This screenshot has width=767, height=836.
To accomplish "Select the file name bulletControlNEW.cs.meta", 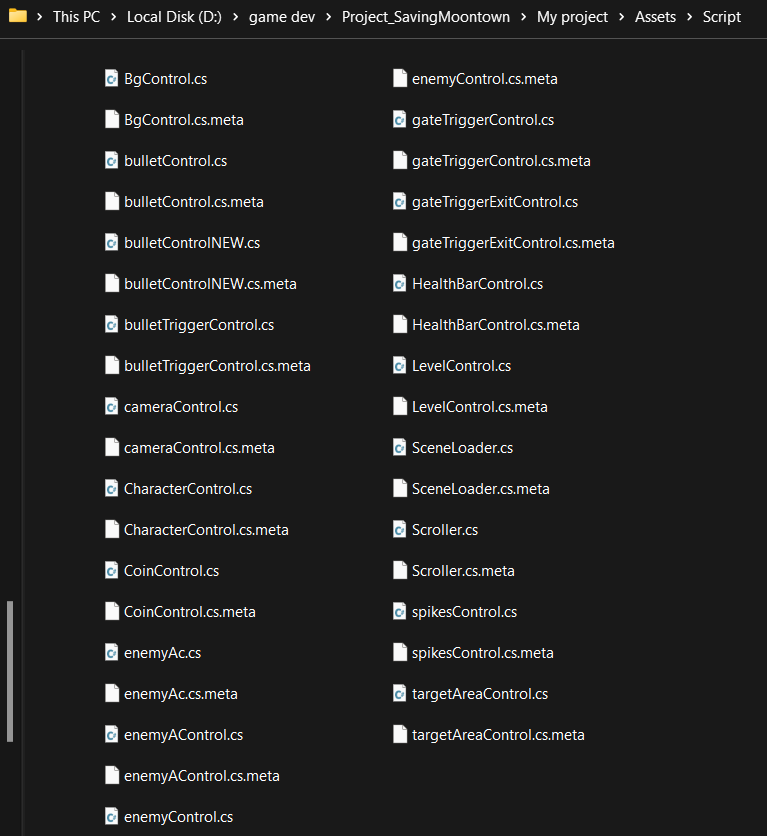I will point(211,284).
